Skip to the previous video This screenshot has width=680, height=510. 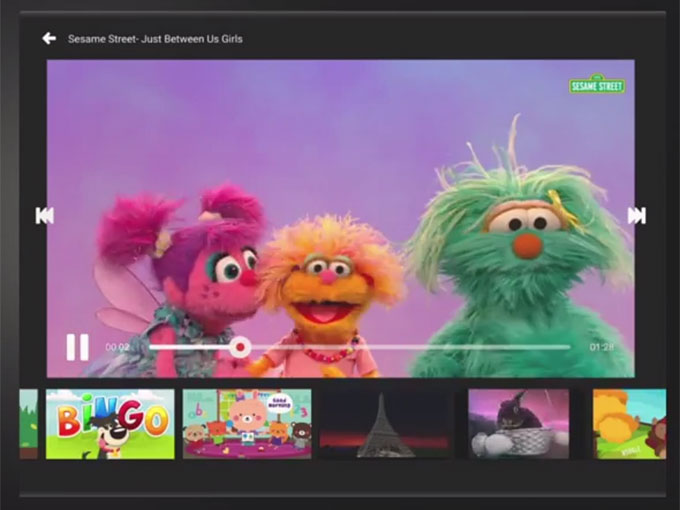(x=45, y=216)
